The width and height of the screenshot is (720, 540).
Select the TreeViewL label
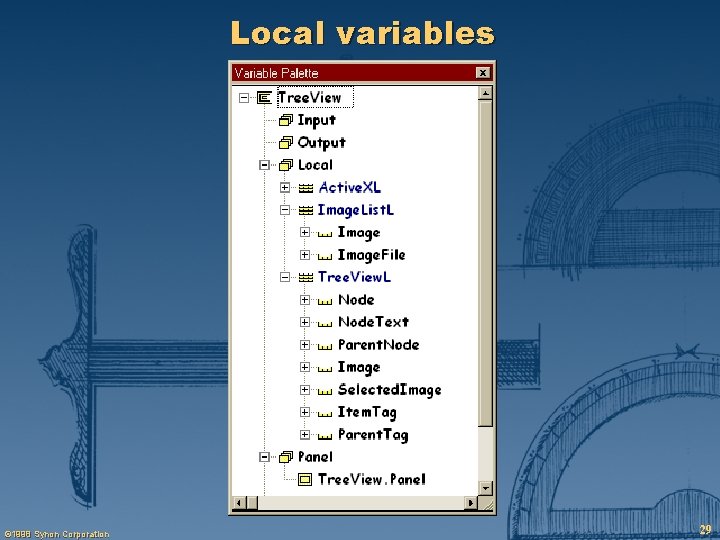354,277
